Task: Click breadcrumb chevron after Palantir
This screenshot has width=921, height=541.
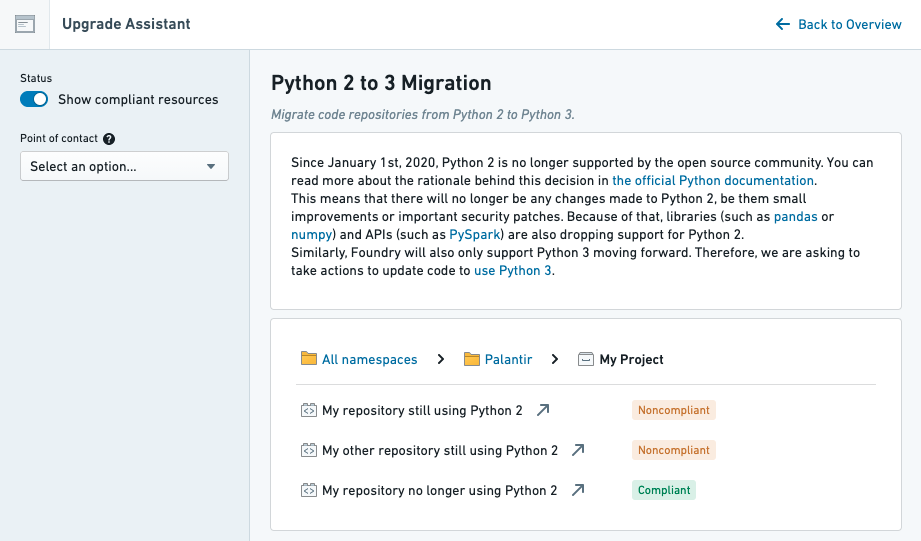Action: pyautogui.click(x=554, y=359)
